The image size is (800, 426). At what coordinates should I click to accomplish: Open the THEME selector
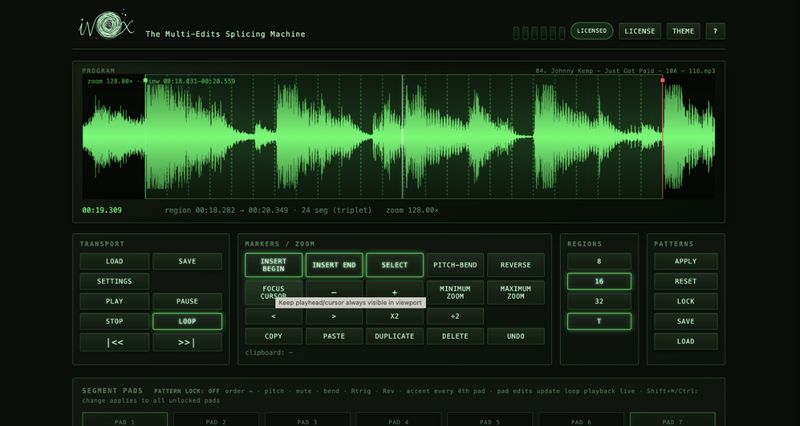683,31
